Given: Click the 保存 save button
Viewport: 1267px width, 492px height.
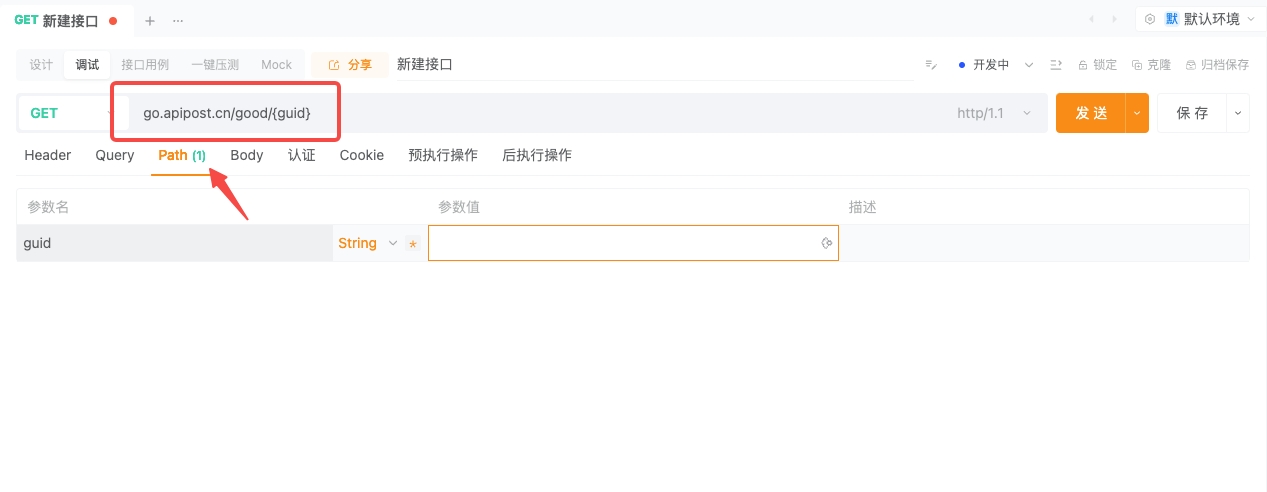Looking at the screenshot, I should point(1192,113).
